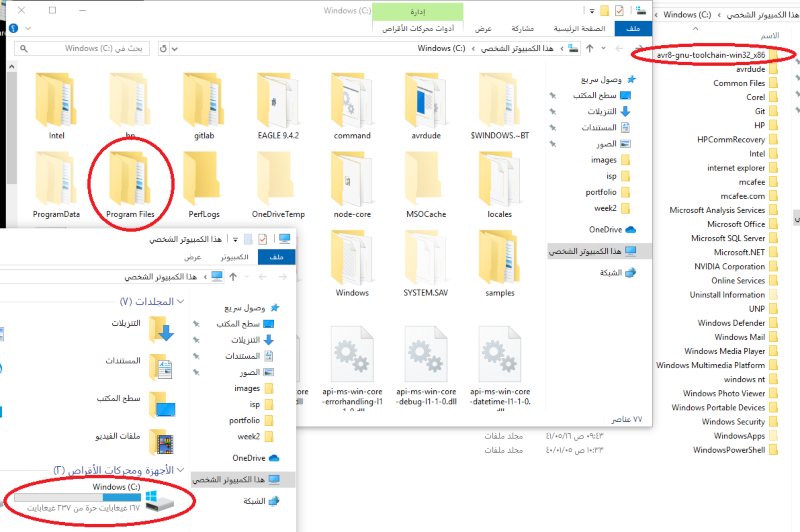
Task: Open أدوات محركات الأقراص ribbon tab
Action: click(418, 29)
